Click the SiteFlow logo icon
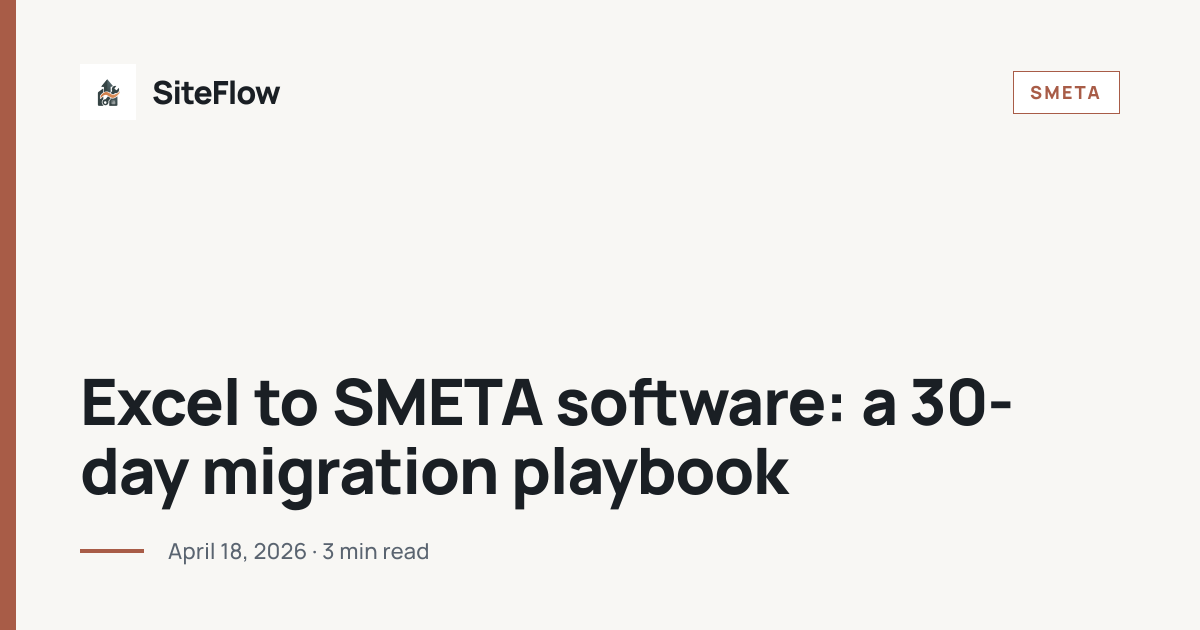Viewport: 1200px width, 630px height. [x=108, y=92]
